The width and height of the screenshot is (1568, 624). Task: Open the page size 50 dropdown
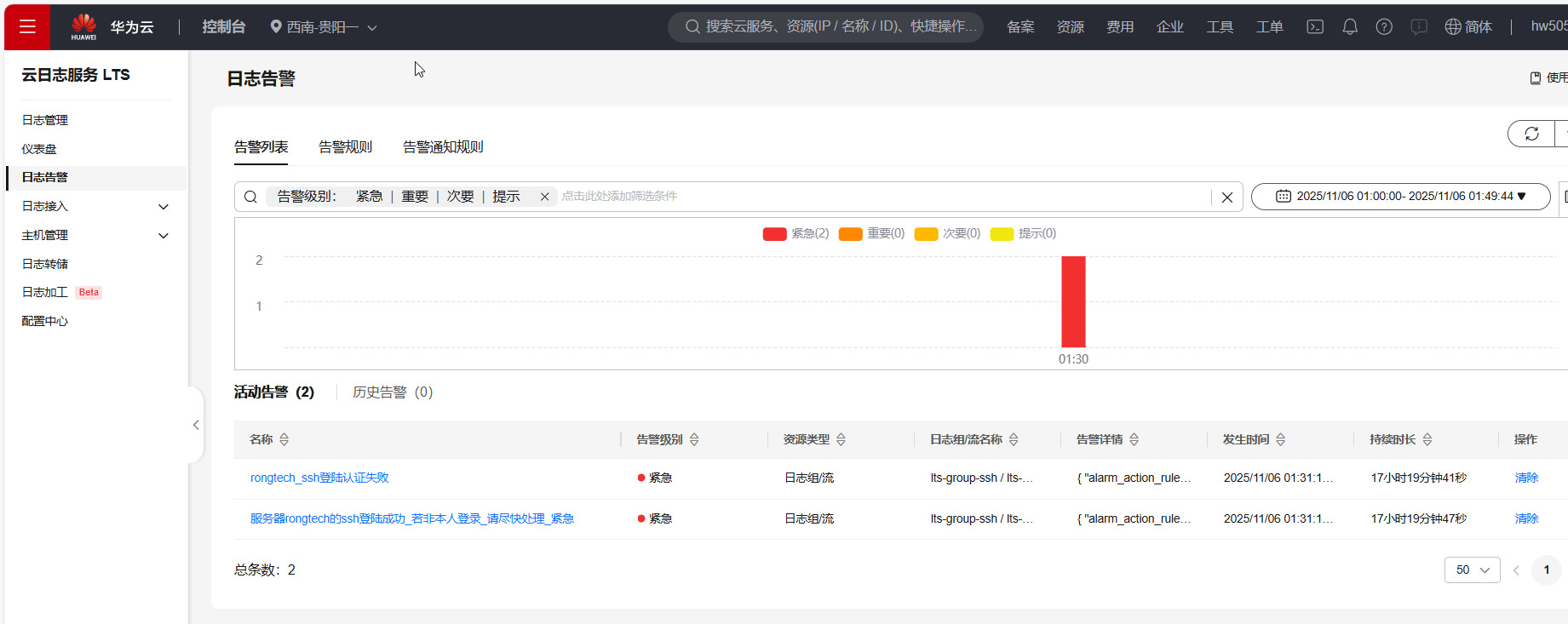(1472, 570)
